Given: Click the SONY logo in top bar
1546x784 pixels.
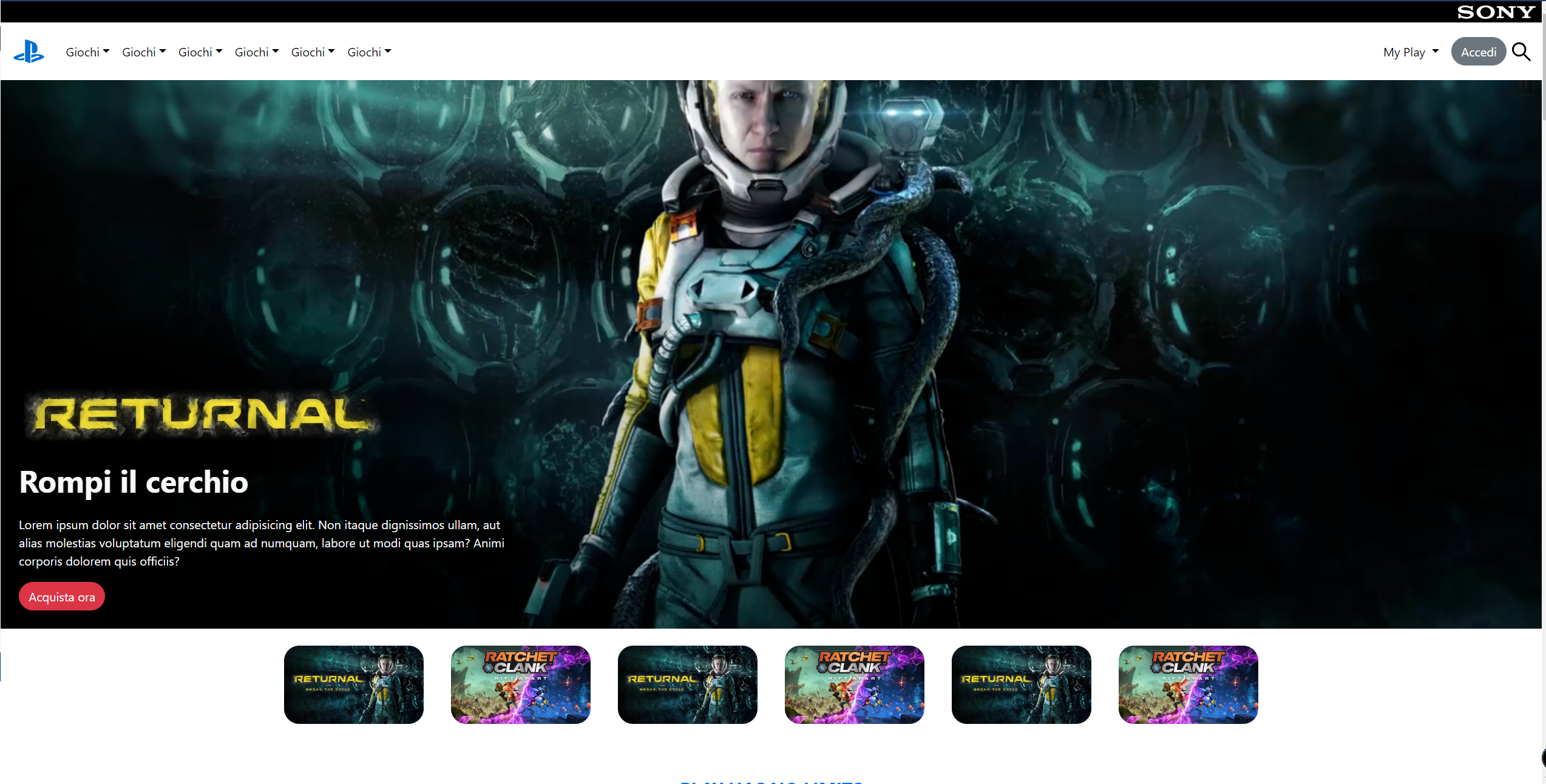Looking at the screenshot, I should point(1496,12).
